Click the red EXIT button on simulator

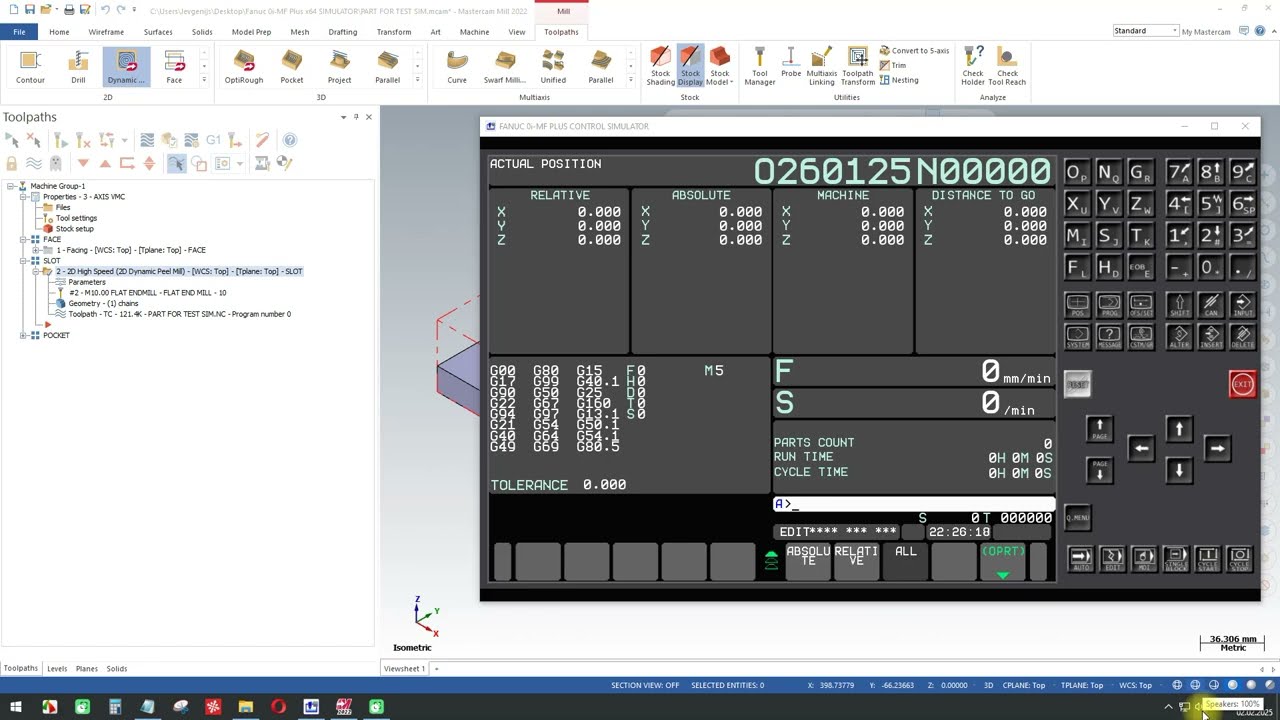point(1243,384)
